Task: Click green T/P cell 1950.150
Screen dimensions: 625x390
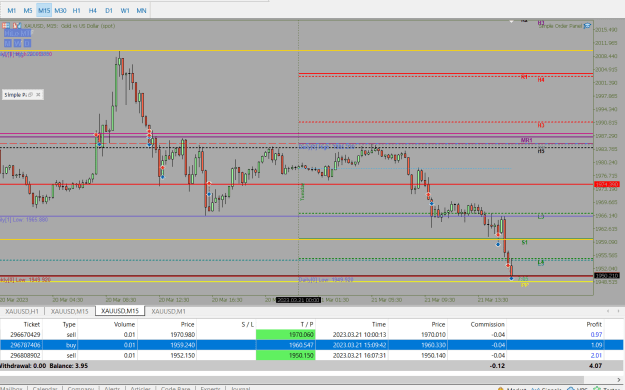Action: (285, 355)
